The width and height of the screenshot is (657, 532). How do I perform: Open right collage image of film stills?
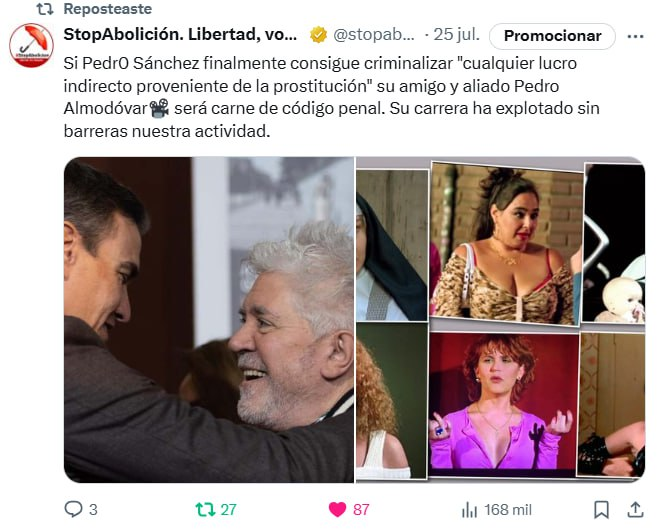coord(500,320)
